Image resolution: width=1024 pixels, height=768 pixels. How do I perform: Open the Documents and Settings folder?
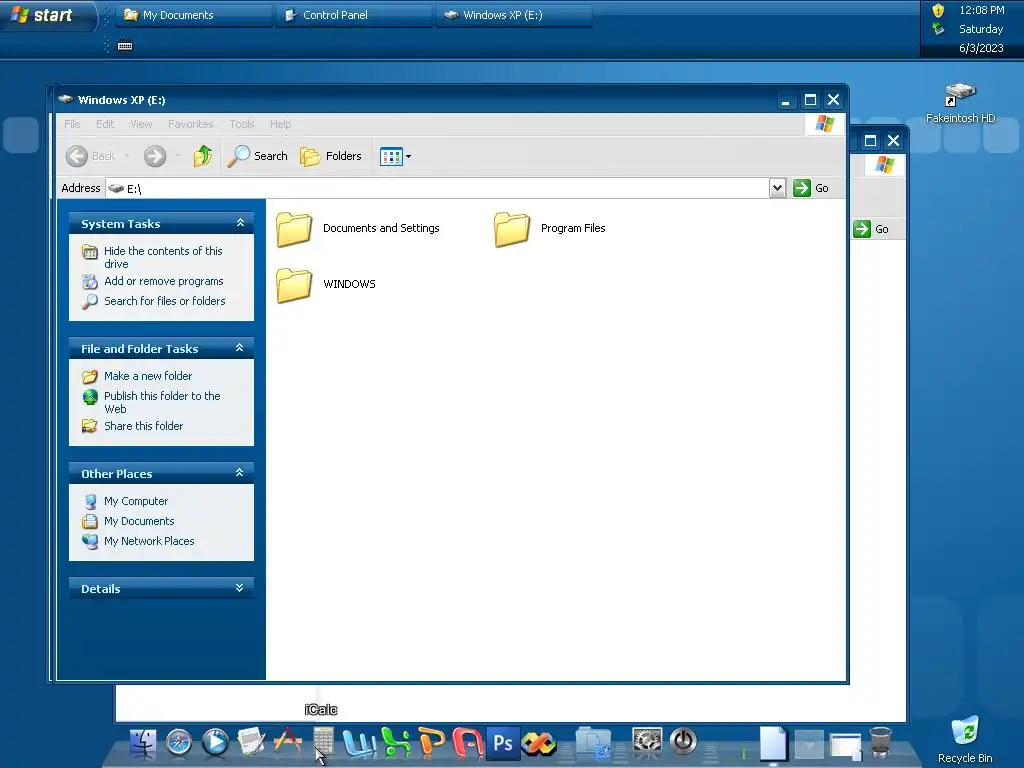point(358,229)
